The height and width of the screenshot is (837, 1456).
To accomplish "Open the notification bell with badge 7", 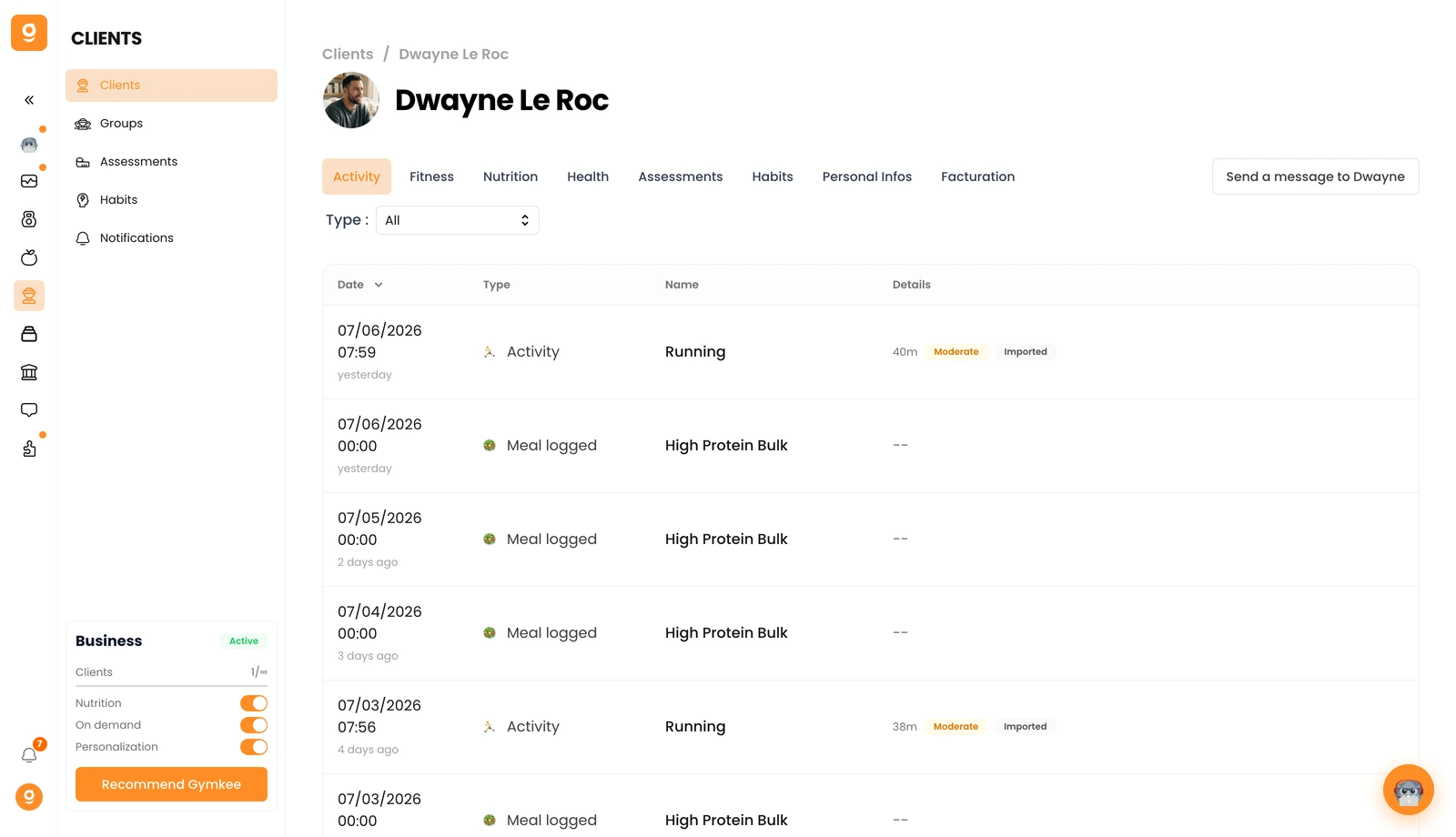I will click(29, 755).
